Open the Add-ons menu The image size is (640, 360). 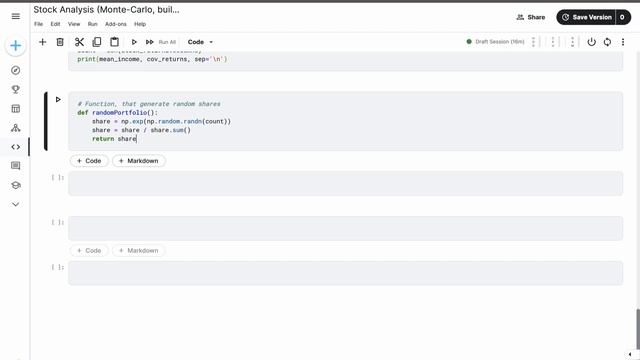pyautogui.click(x=116, y=24)
